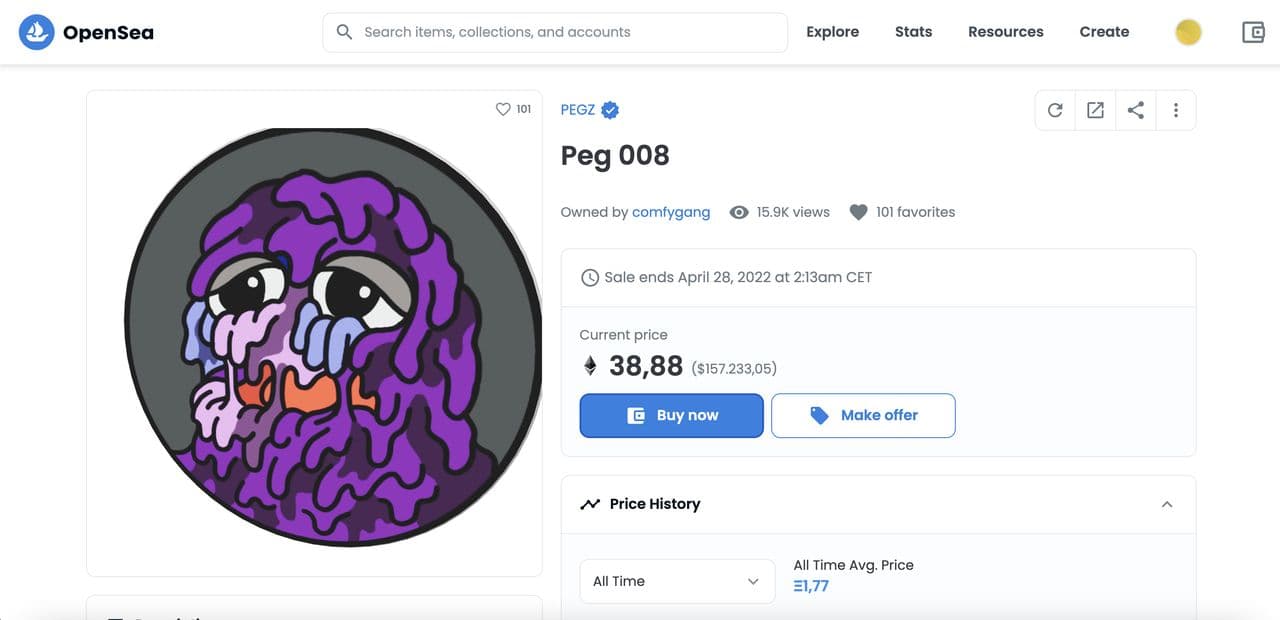
Task: Open the All Time range dropdown
Action: point(677,581)
